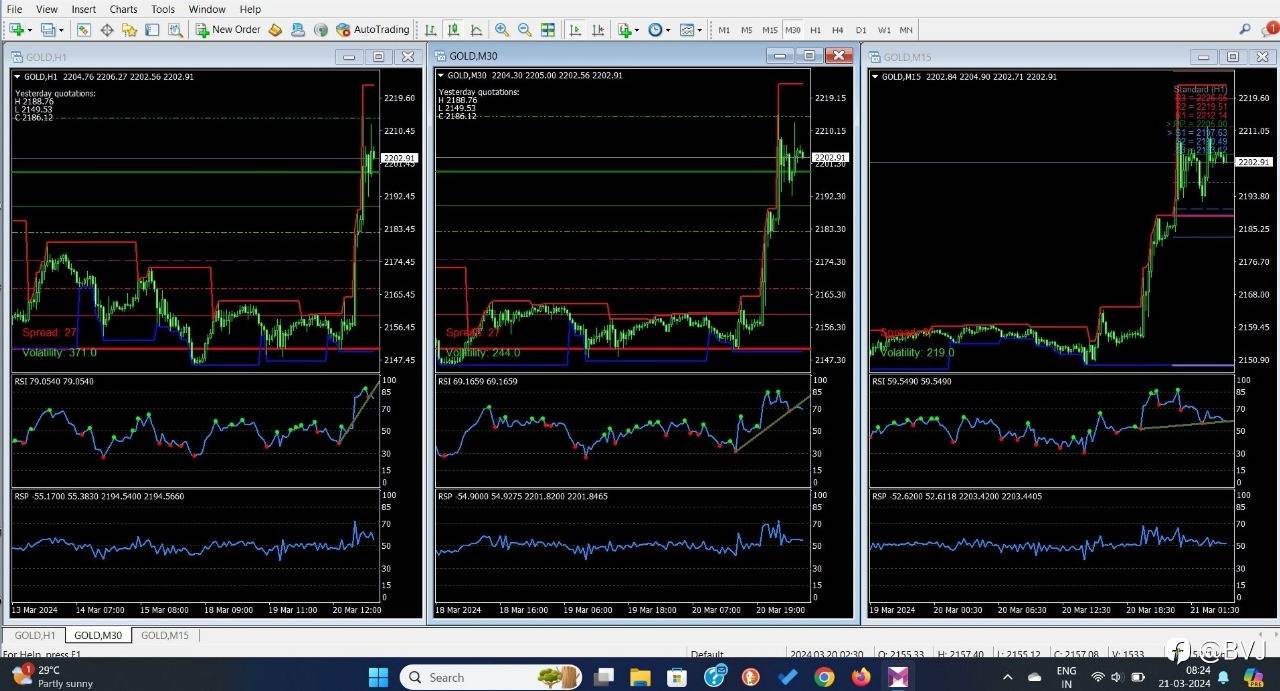
Task: Open the Profiles dropdown arrow
Action: click(x=61, y=30)
